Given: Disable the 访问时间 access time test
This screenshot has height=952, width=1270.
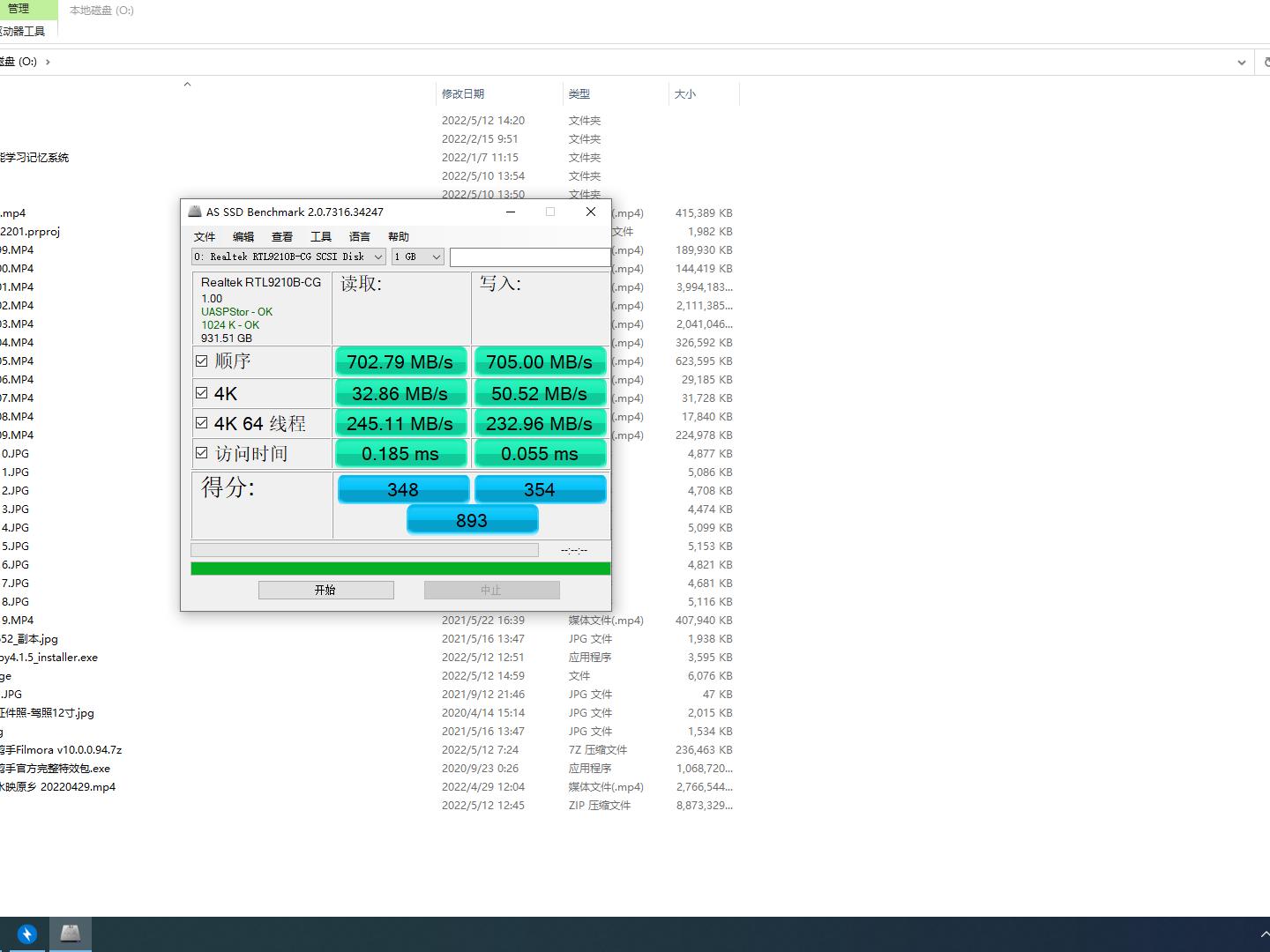Looking at the screenshot, I should 202,453.
